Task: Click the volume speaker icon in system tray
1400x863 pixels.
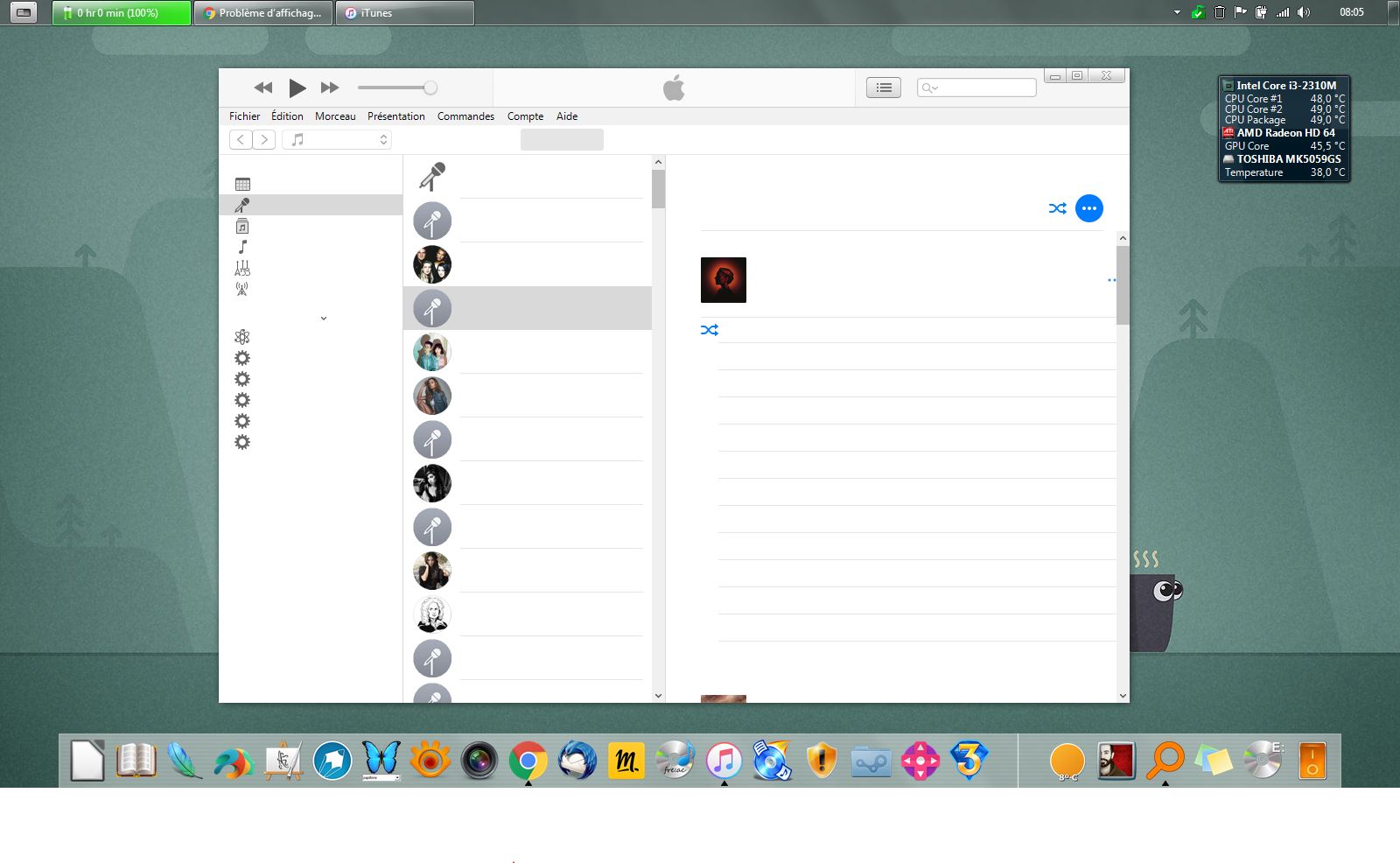Action: pos(1304,12)
